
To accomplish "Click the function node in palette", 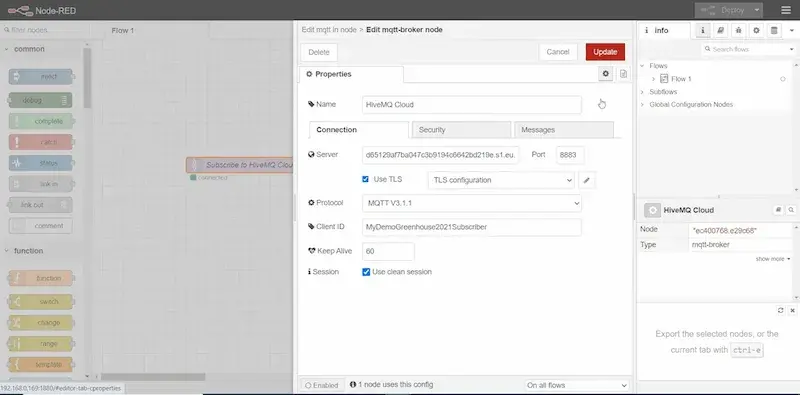I will [41, 278].
